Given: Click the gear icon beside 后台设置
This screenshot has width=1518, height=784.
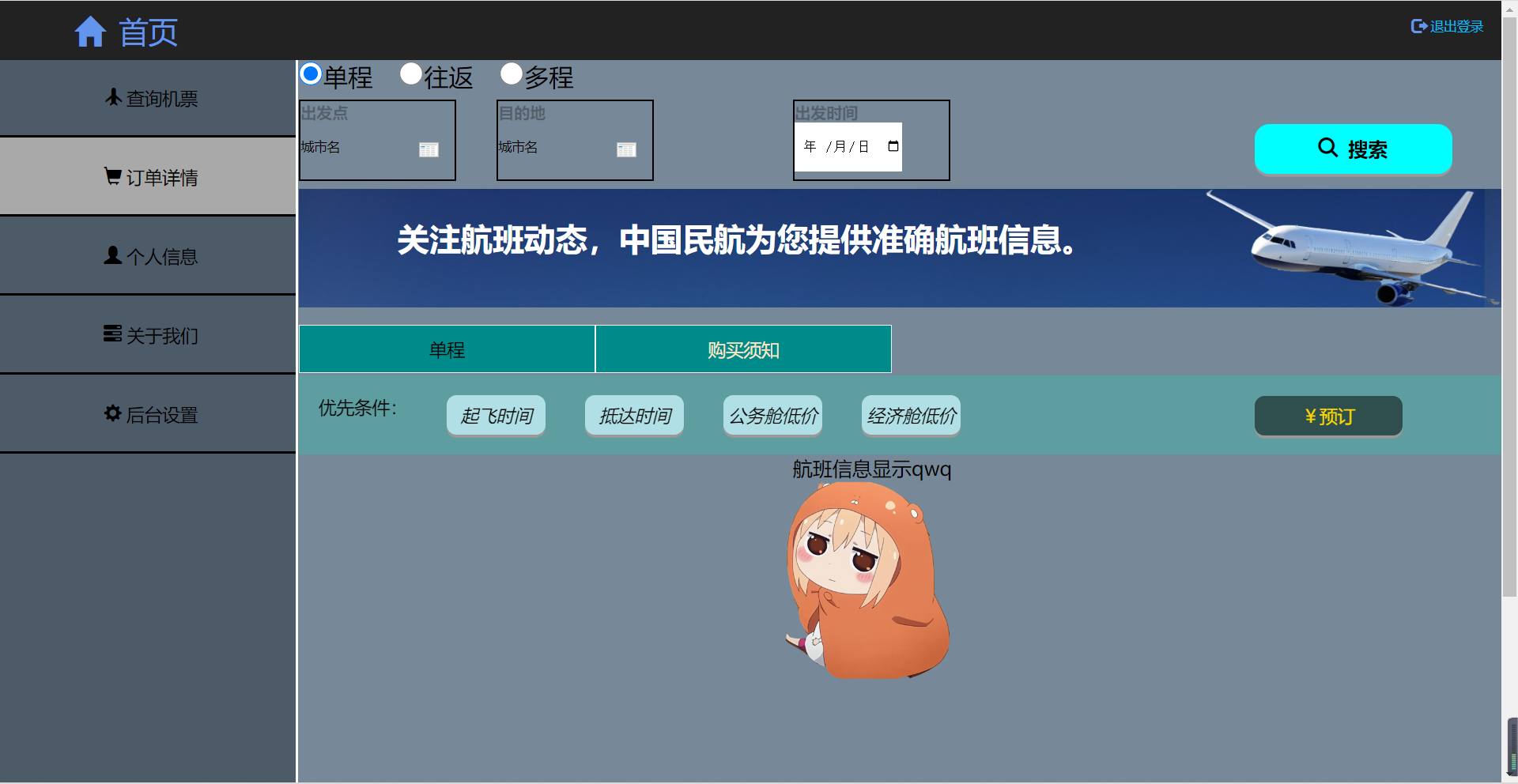Looking at the screenshot, I should tap(113, 413).
